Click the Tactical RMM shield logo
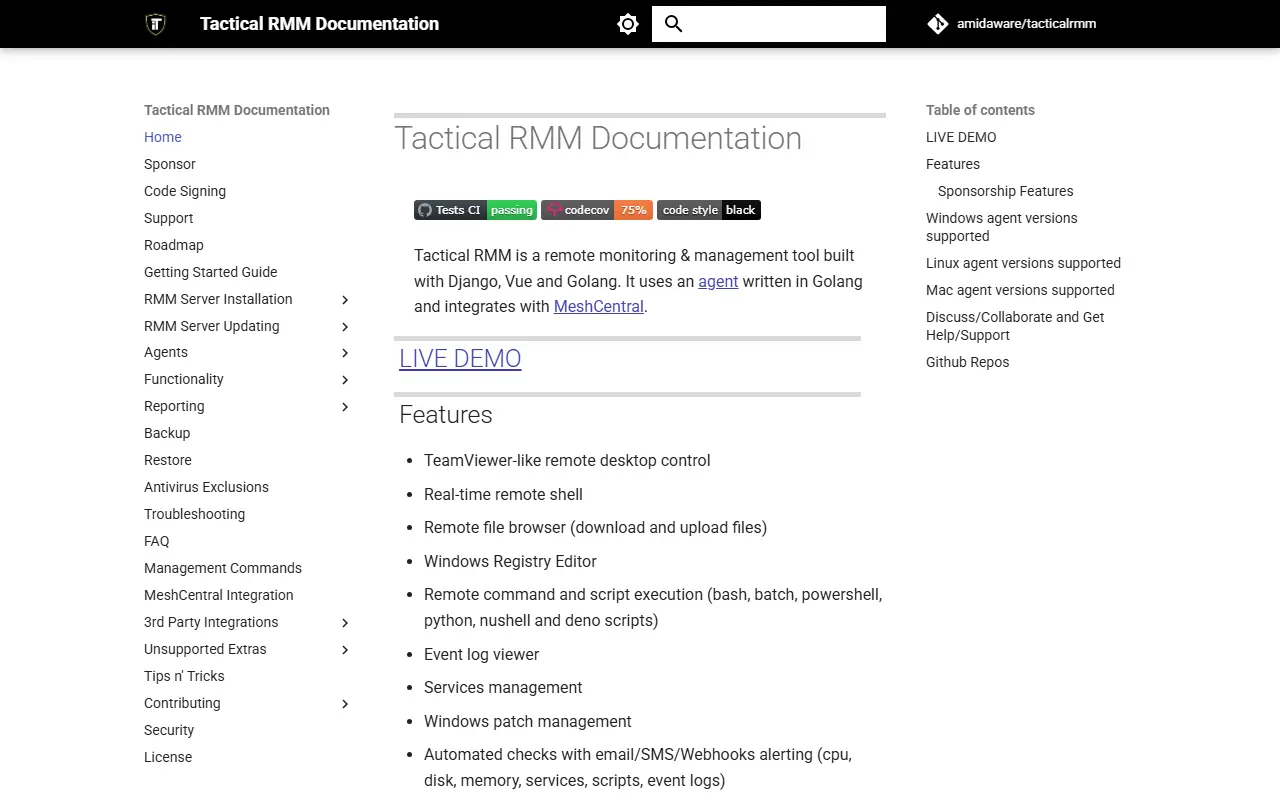Viewport: 1280px width, 800px height. coord(155,24)
